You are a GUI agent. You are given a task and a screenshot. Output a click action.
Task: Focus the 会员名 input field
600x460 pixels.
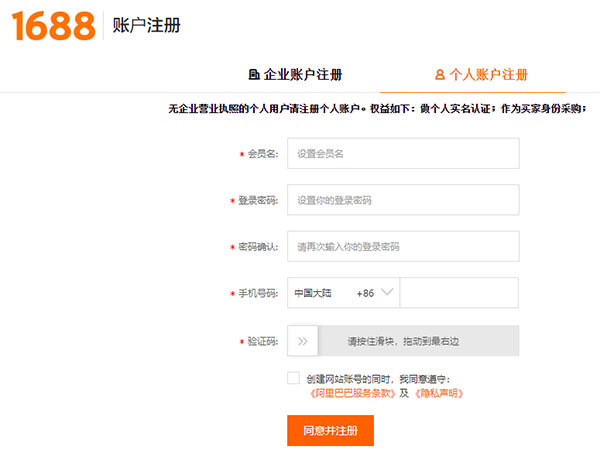coord(403,153)
